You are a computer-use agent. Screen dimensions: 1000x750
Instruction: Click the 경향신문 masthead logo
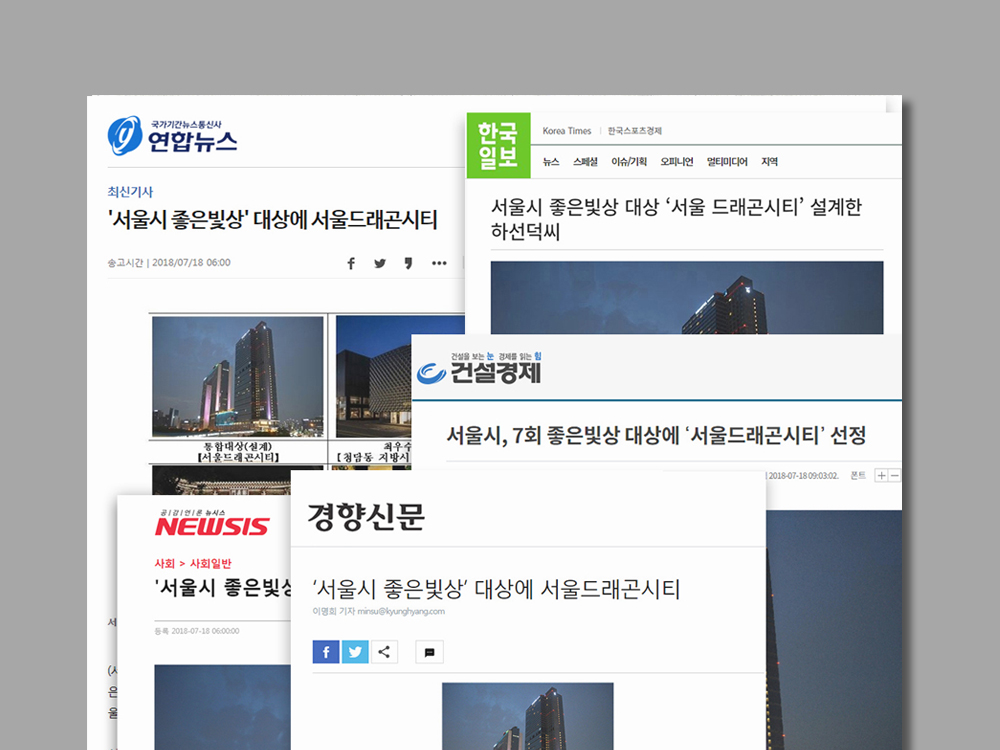coord(366,517)
